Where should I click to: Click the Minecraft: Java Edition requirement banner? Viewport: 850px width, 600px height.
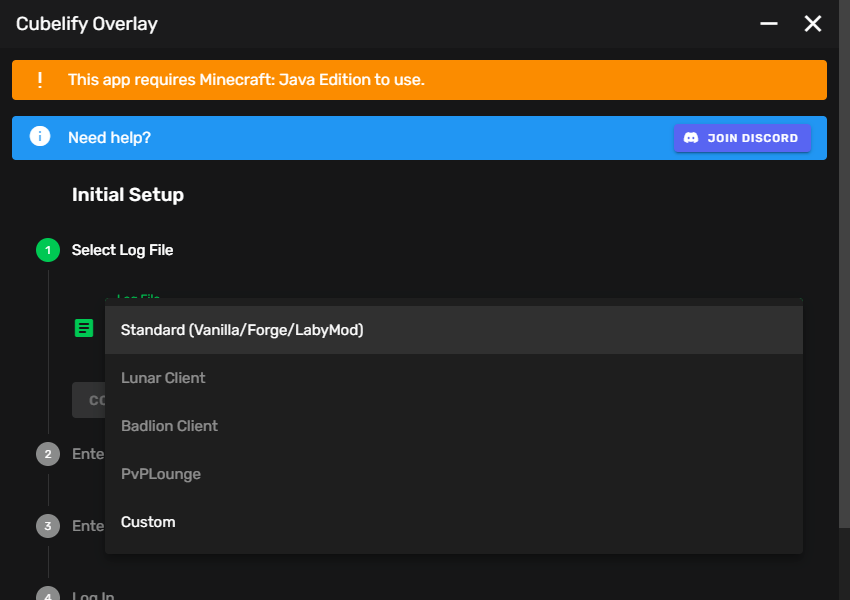pos(420,80)
